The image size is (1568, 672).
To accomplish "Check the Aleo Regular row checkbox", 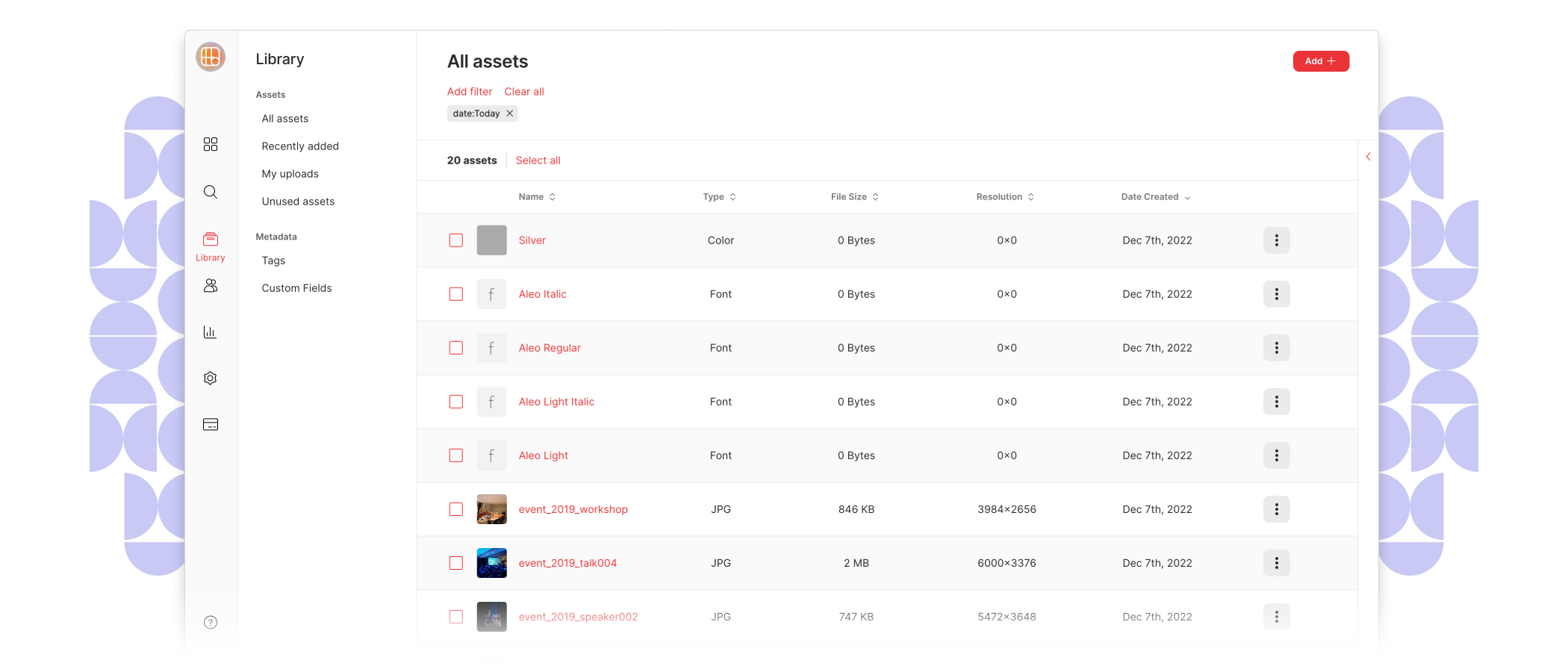I will tap(456, 348).
